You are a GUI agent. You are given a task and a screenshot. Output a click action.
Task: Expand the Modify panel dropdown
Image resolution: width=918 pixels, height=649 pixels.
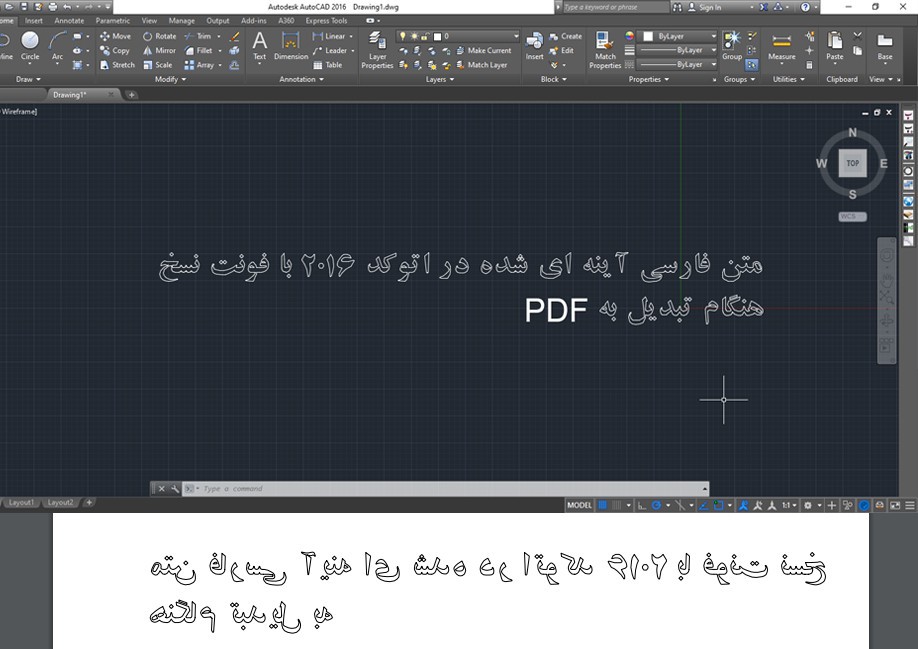coord(170,79)
